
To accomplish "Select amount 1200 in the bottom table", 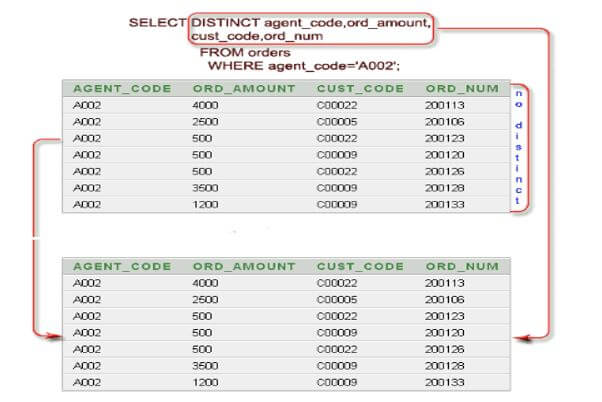I will pos(204,382).
